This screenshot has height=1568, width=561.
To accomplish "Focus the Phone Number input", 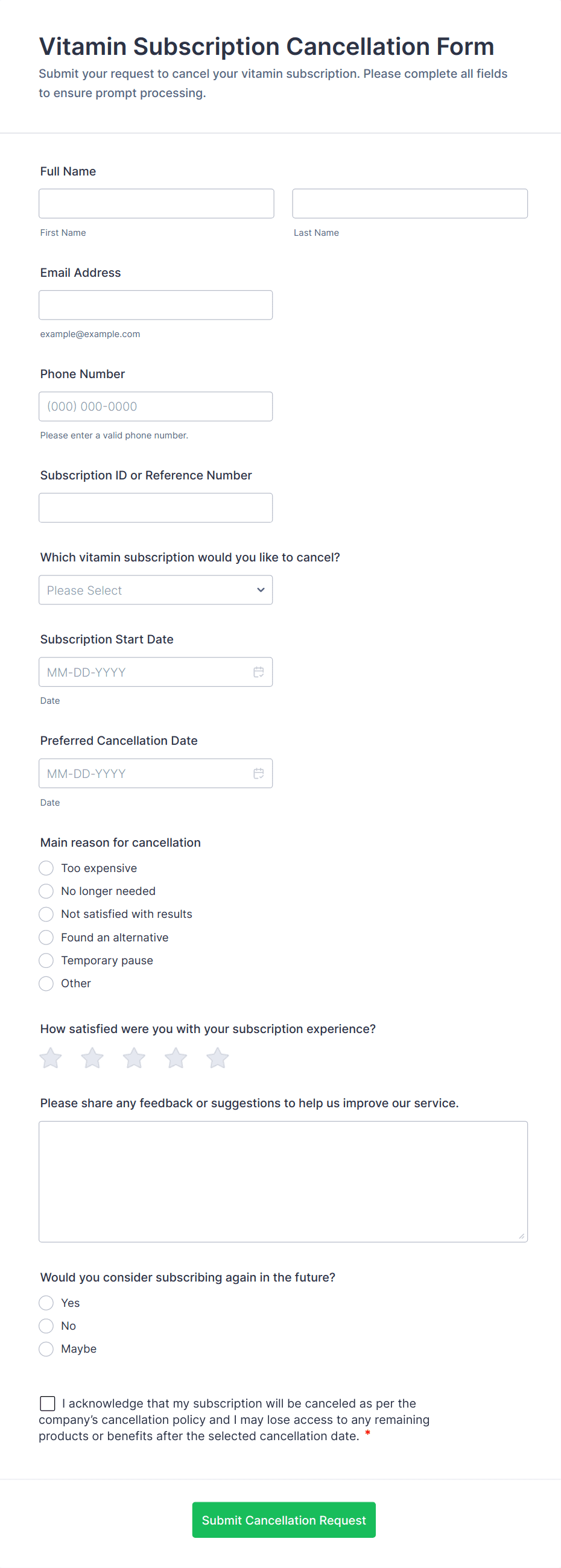I will pyautogui.click(x=155, y=406).
